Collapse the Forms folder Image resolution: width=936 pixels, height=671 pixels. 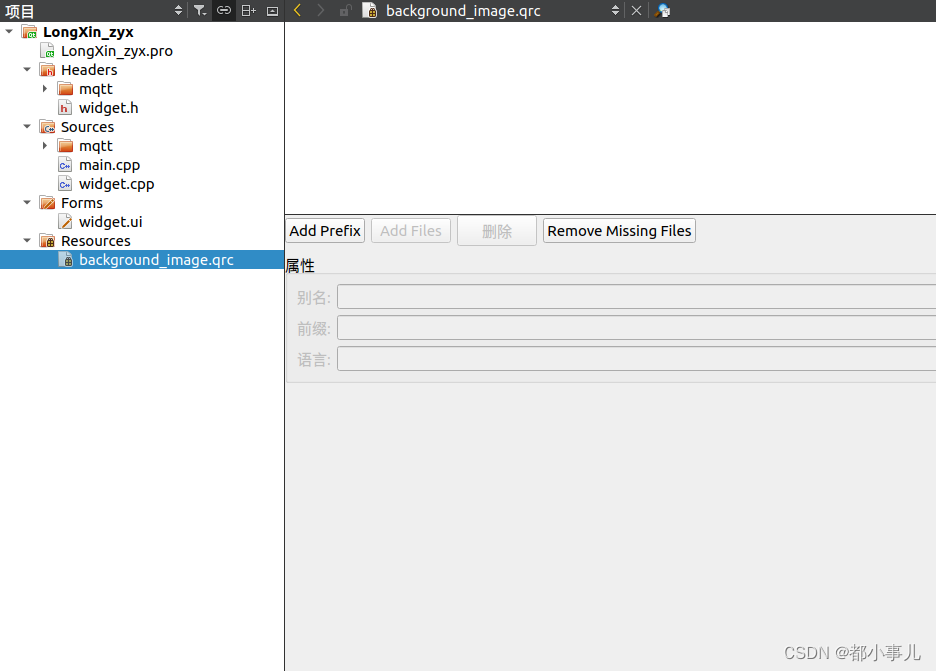coord(27,202)
